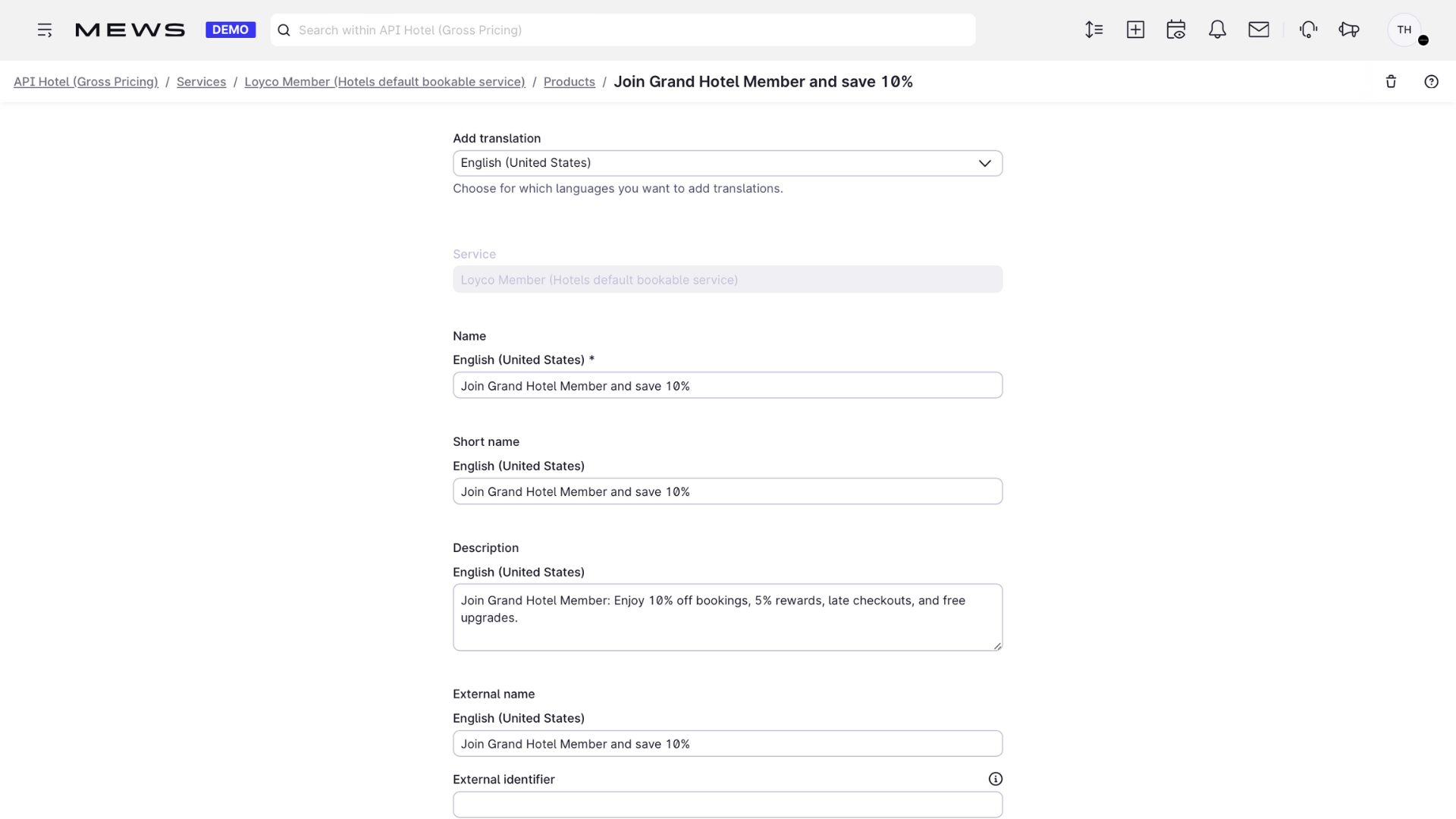The image size is (1456, 819).
Task: Click the search magnifier icon
Action: [284, 30]
